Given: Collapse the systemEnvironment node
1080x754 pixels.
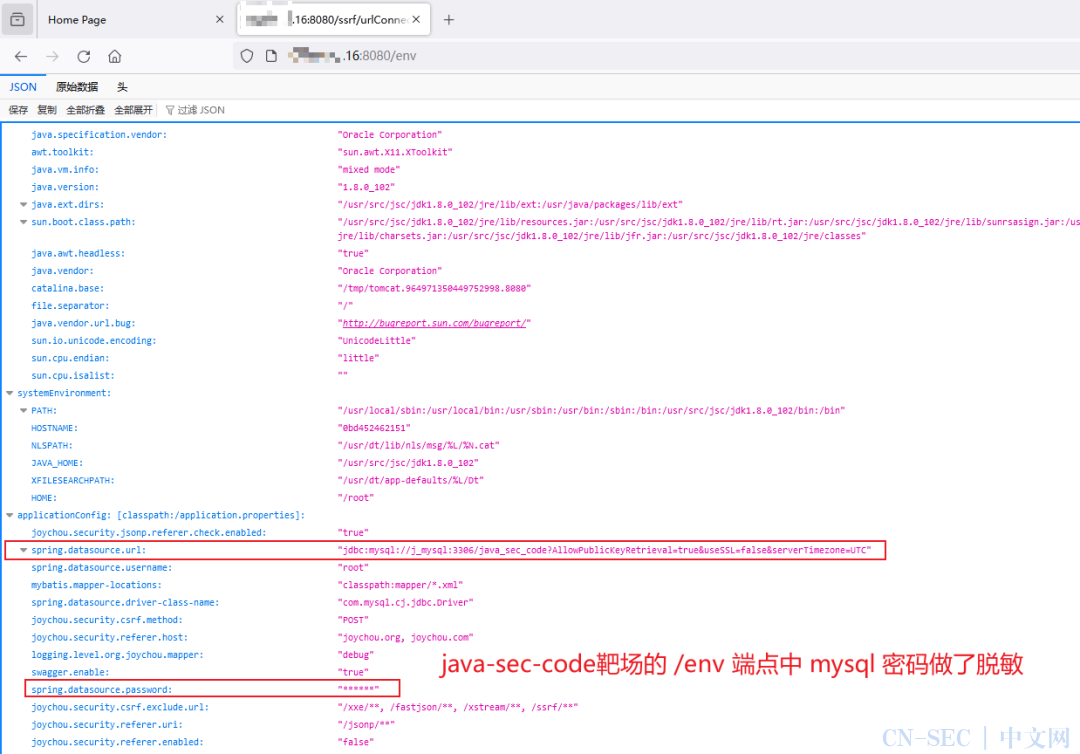Looking at the screenshot, I should pyautogui.click(x=10, y=393).
